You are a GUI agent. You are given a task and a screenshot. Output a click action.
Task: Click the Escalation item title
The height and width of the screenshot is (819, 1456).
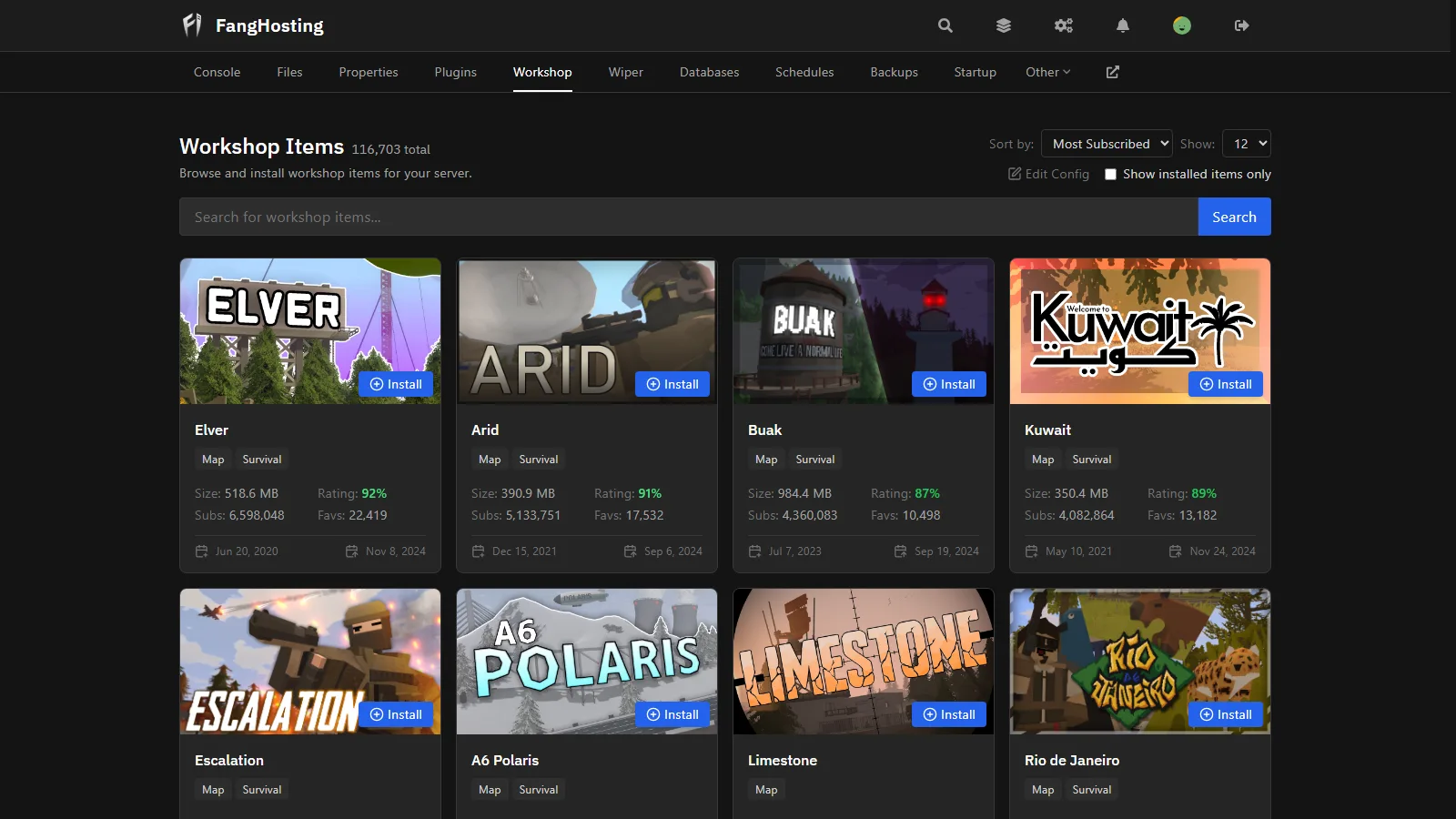point(229,760)
